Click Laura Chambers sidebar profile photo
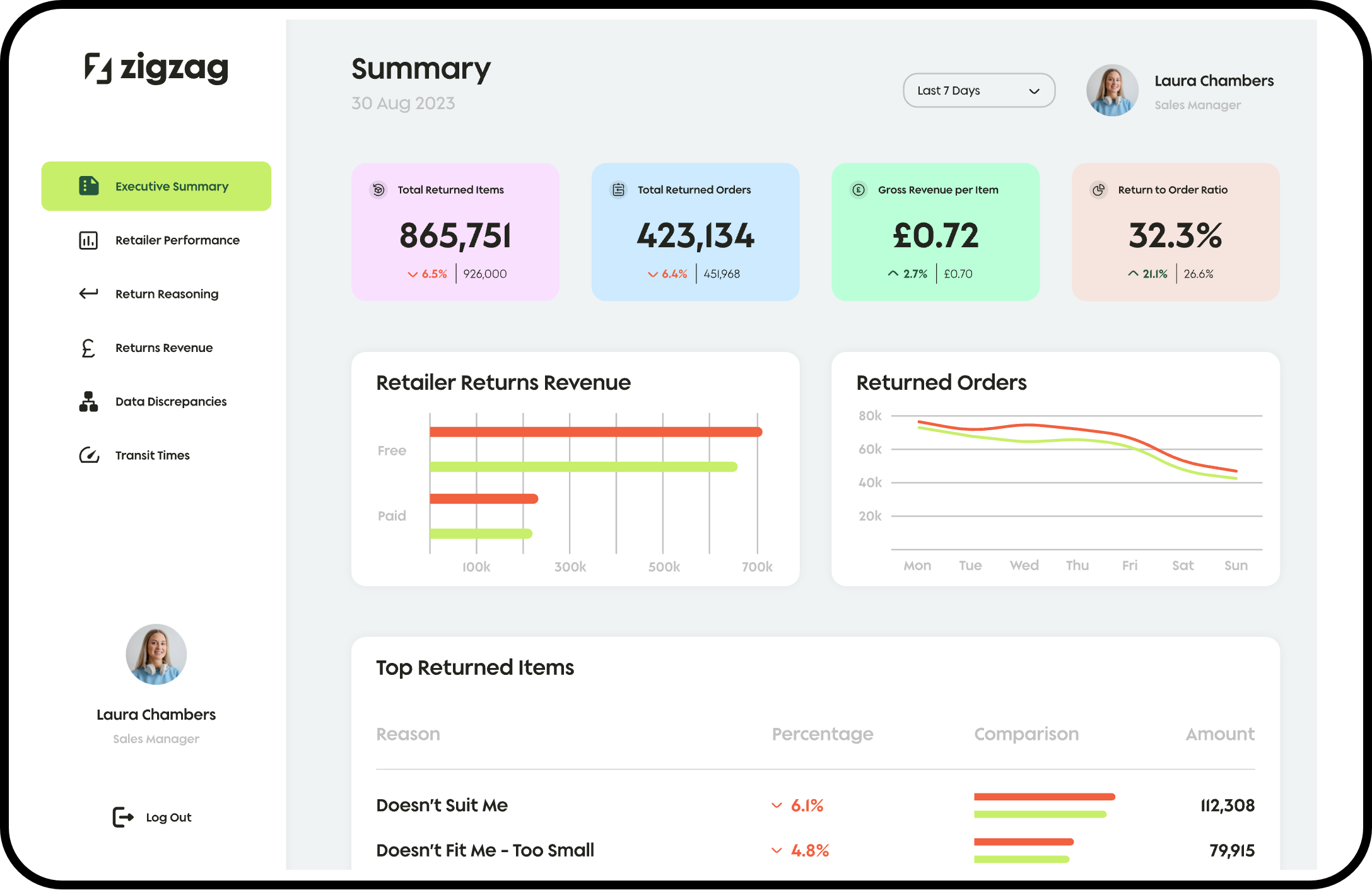Image resolution: width=1372 pixels, height=890 pixels. [x=156, y=654]
